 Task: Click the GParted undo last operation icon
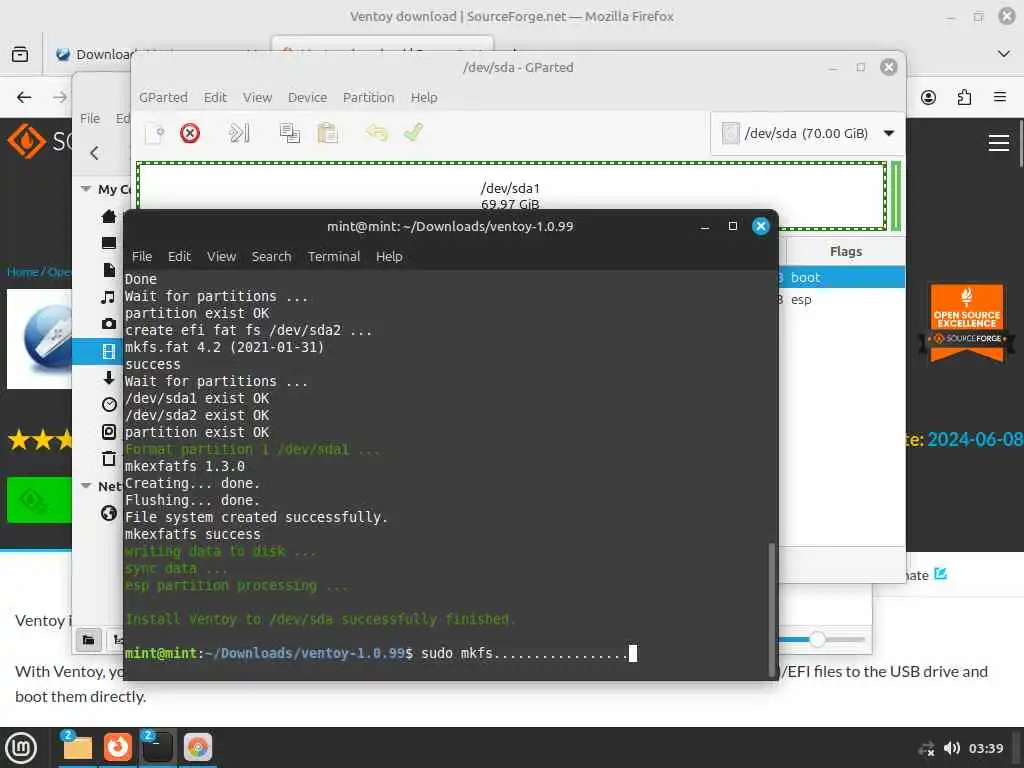tap(377, 133)
